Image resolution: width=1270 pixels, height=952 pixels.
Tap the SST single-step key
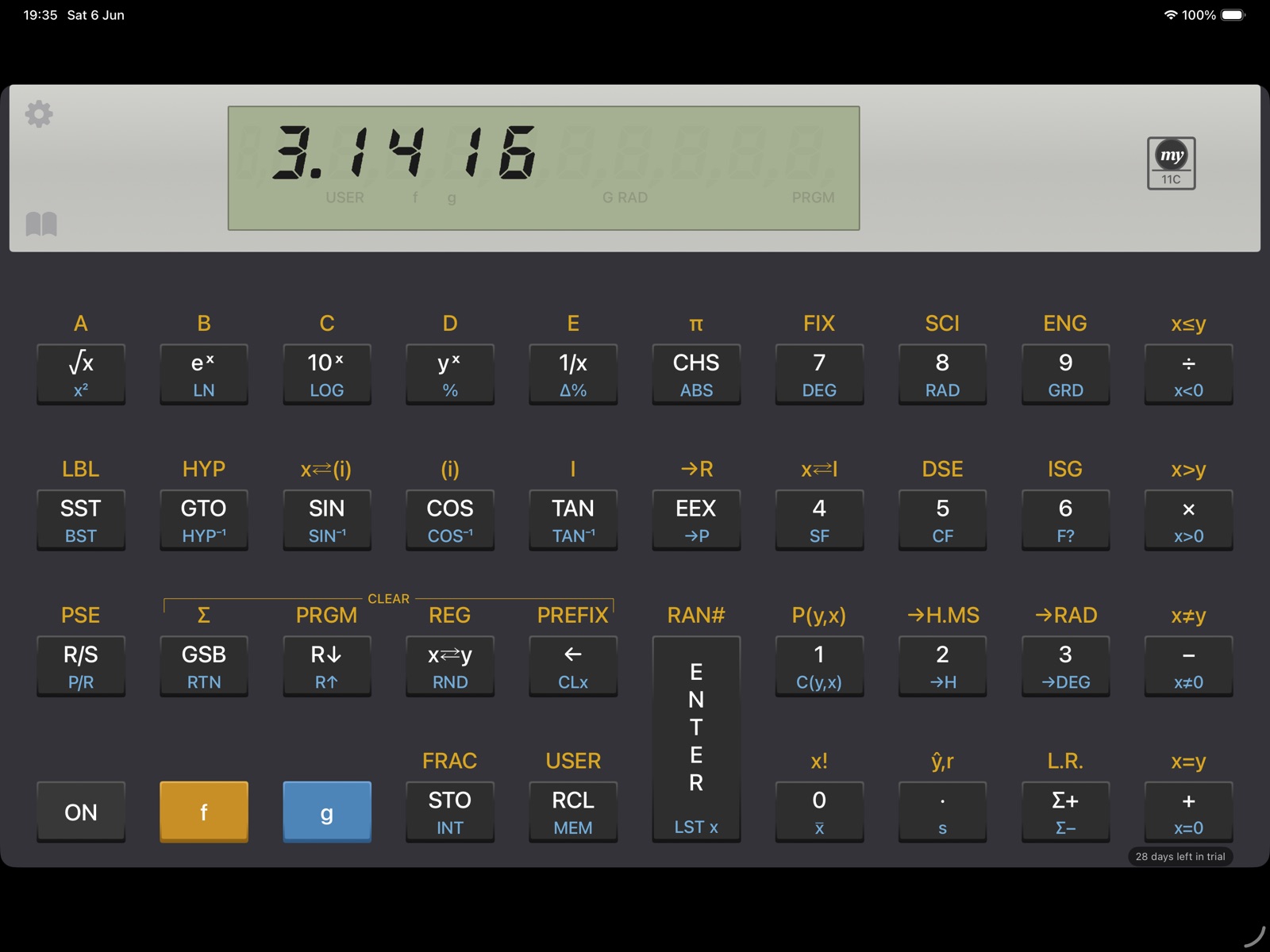(81, 520)
